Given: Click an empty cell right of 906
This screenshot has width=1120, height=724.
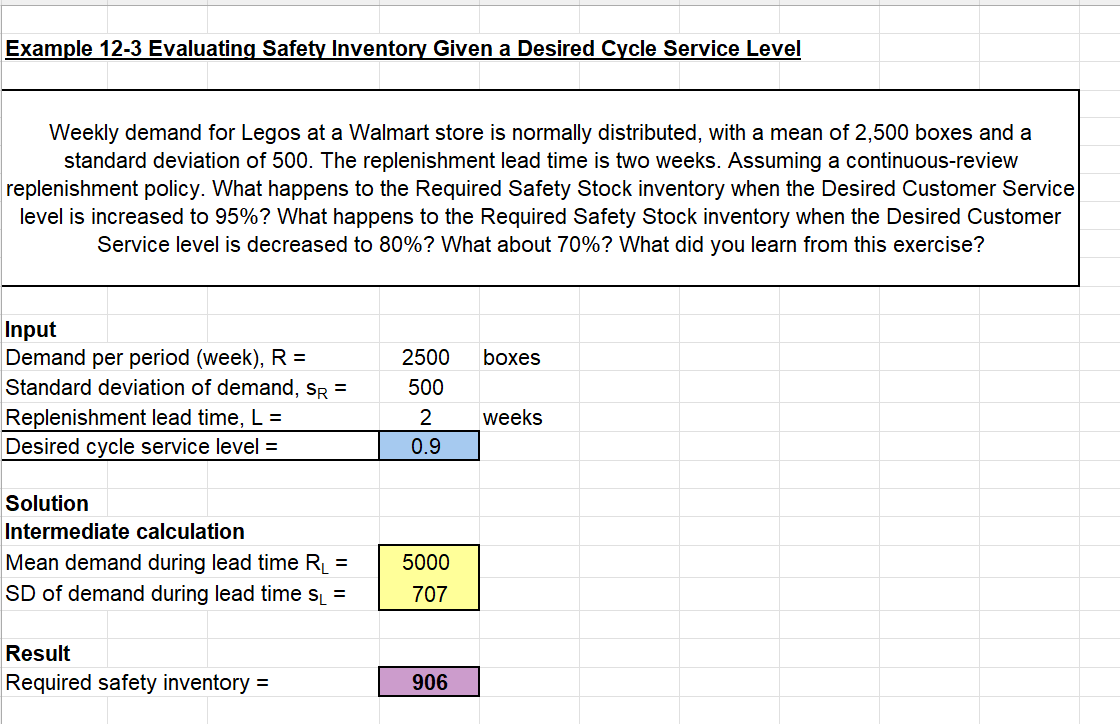Looking at the screenshot, I should click(x=530, y=681).
